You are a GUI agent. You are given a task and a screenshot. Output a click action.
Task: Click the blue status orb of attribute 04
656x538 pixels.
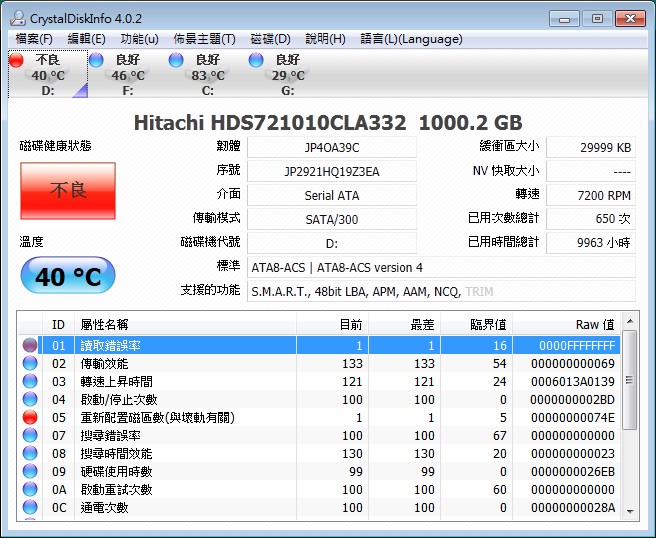(x=30, y=399)
